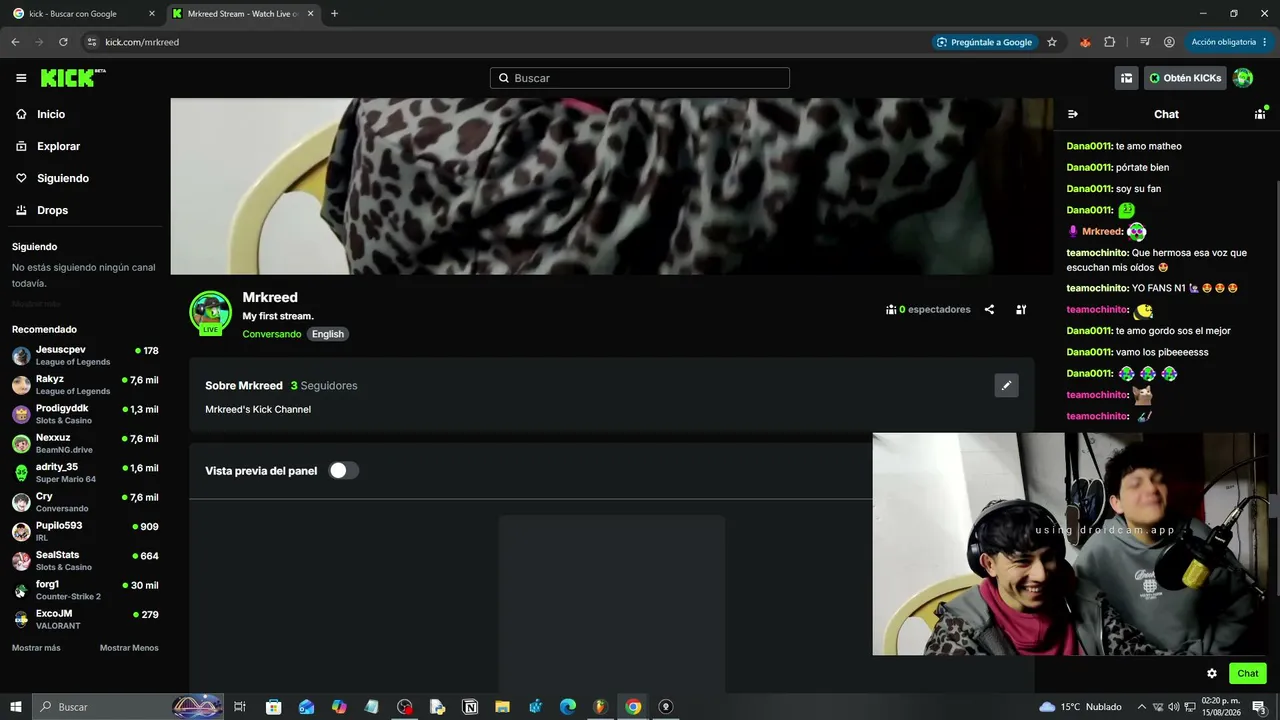Reload the current page
The image size is (1280, 720).
pos(63,42)
